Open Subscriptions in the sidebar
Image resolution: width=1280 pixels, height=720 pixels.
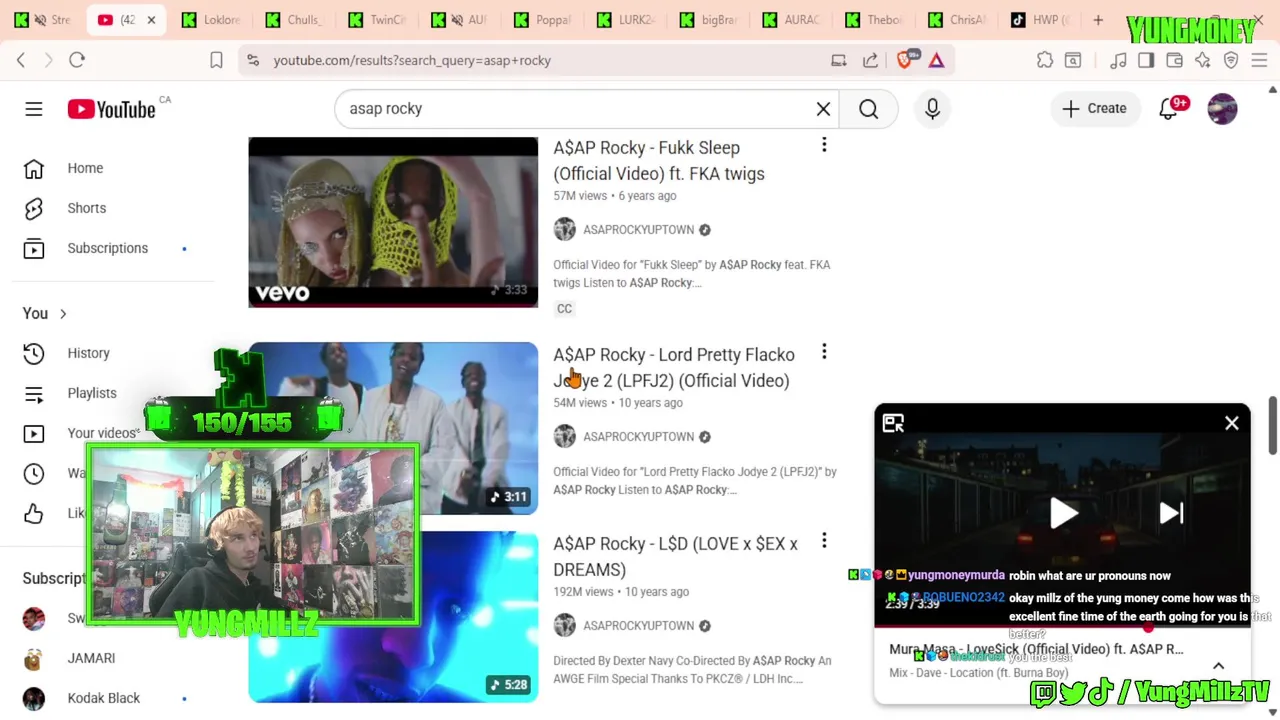pos(108,248)
